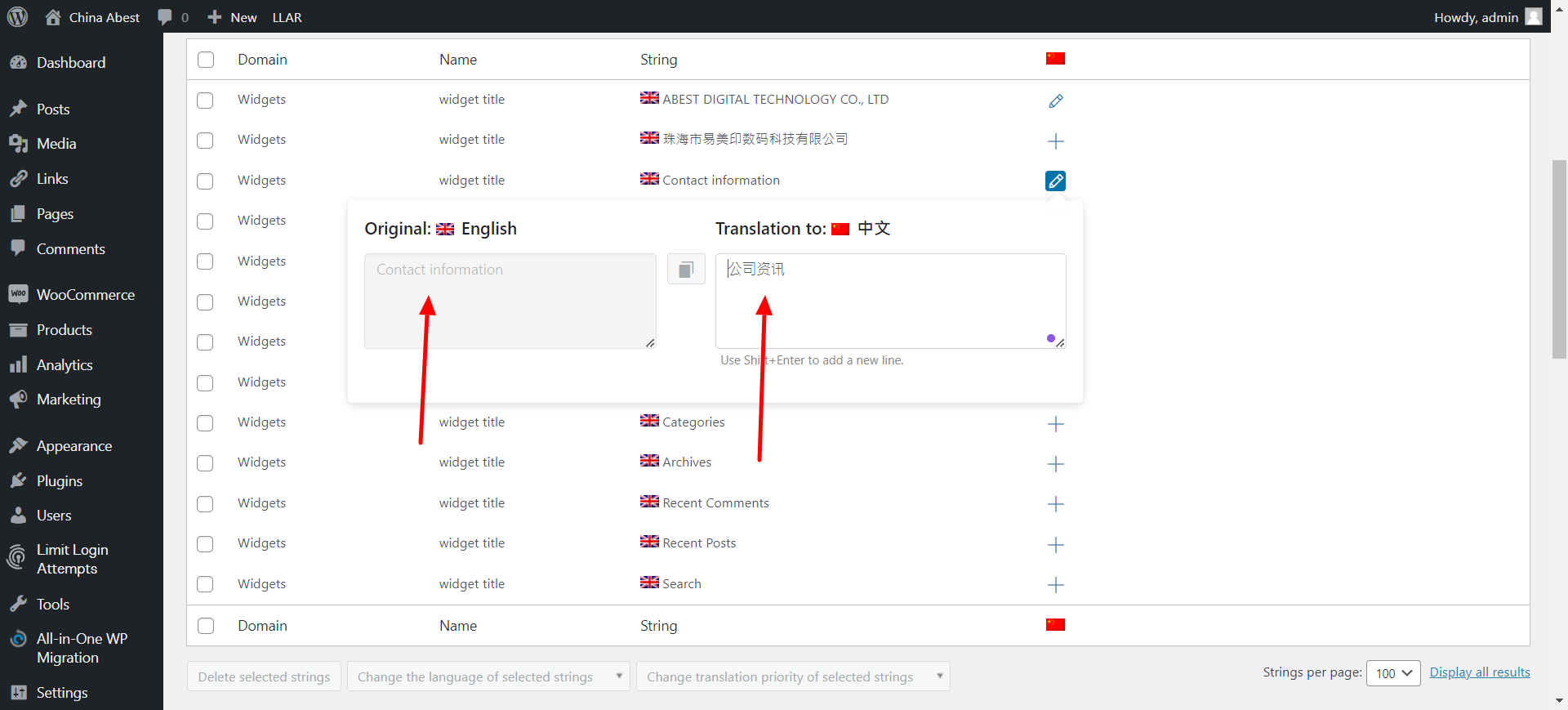1568x710 pixels.
Task: Open comments bubble in admin bar
Action: 173,17
